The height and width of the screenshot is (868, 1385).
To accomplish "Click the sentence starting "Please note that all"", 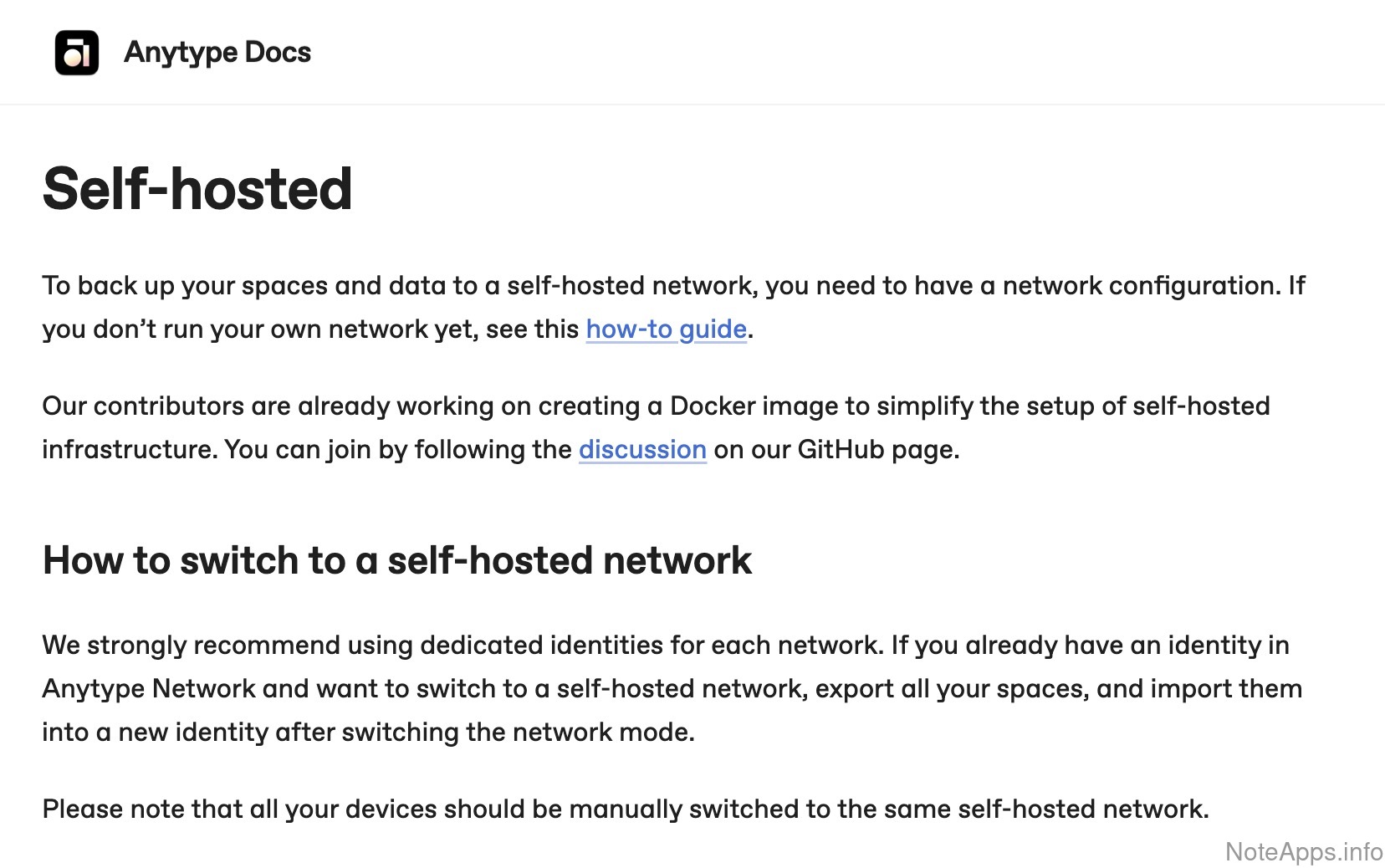I will point(625,809).
